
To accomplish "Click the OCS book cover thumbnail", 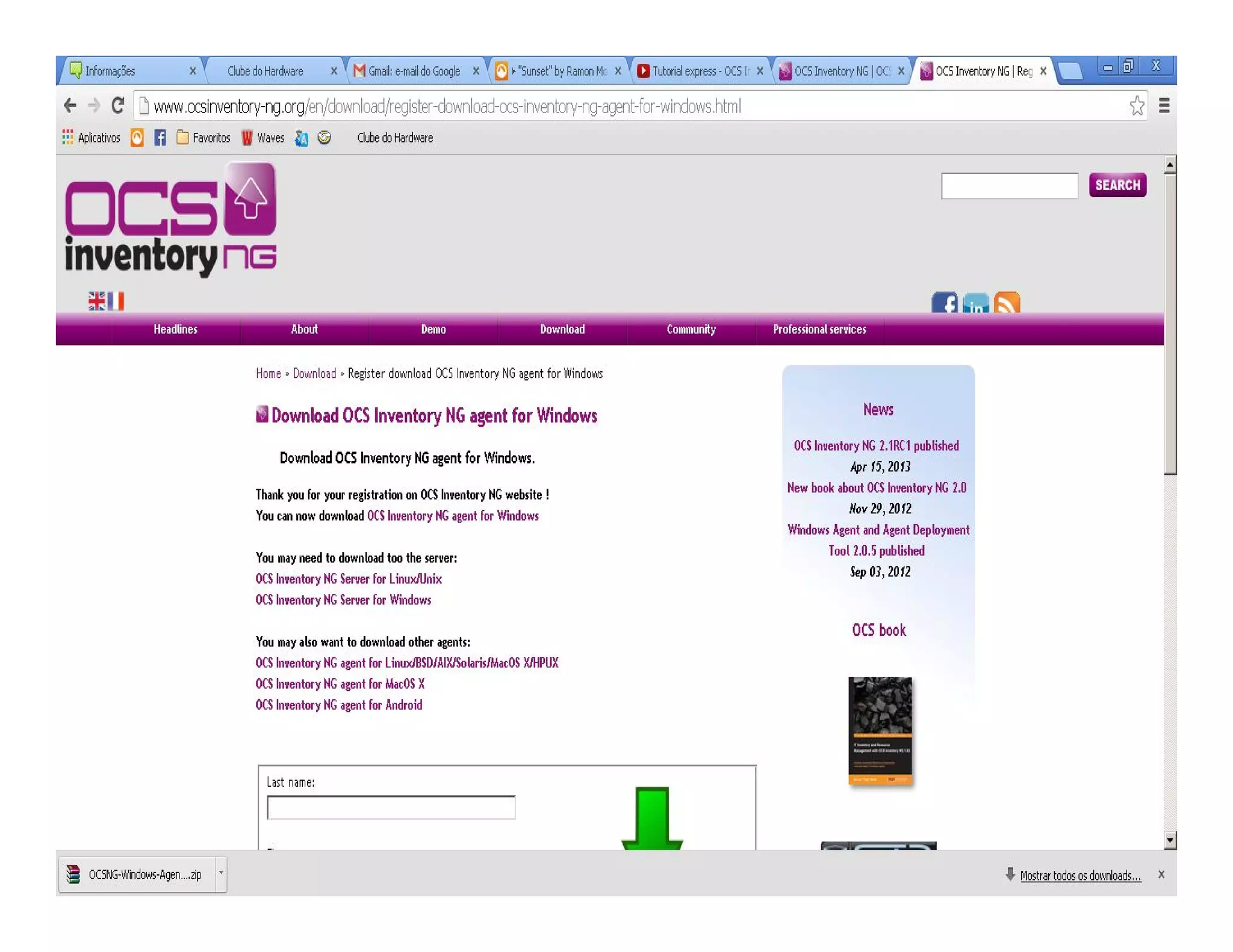I will coord(880,731).
